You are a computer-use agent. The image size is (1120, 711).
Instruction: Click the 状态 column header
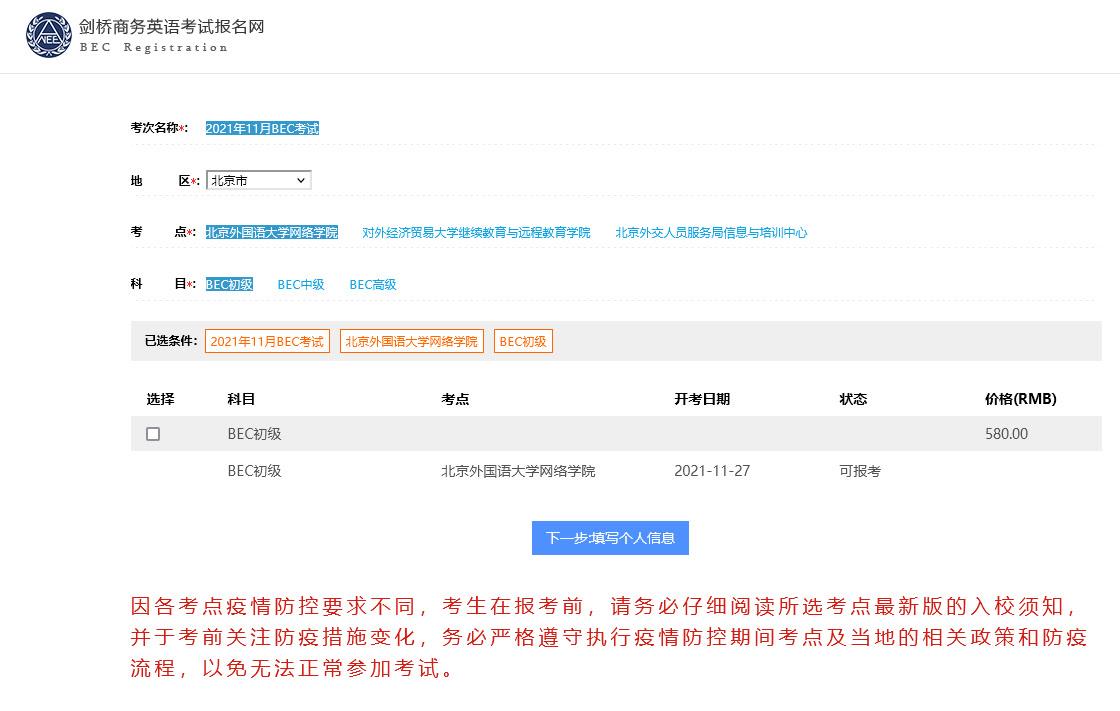tap(853, 399)
